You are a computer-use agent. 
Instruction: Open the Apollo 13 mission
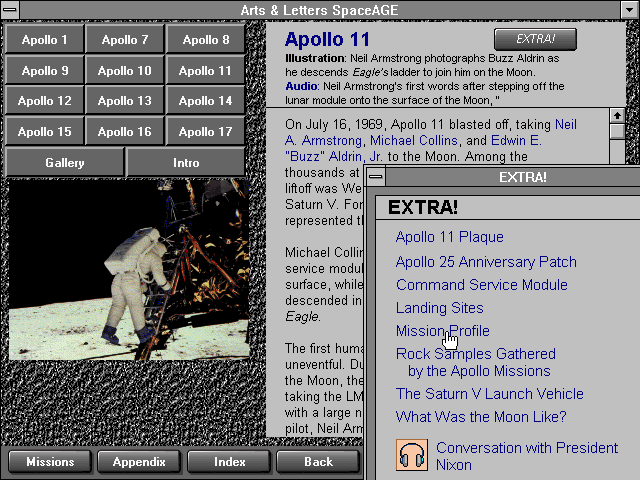(125, 101)
